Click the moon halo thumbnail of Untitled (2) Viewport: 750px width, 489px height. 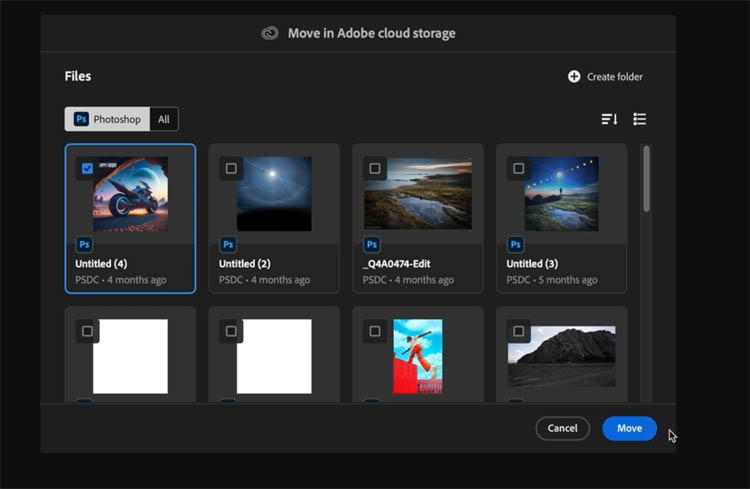(x=274, y=194)
